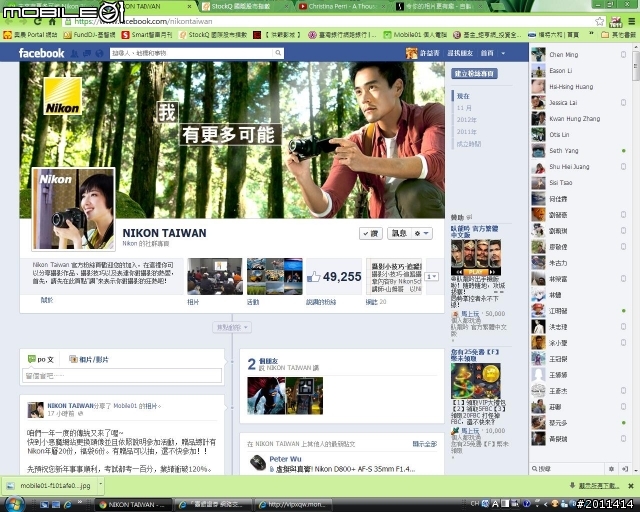Close the downloads bar
The image size is (640, 512).
pos(631,486)
